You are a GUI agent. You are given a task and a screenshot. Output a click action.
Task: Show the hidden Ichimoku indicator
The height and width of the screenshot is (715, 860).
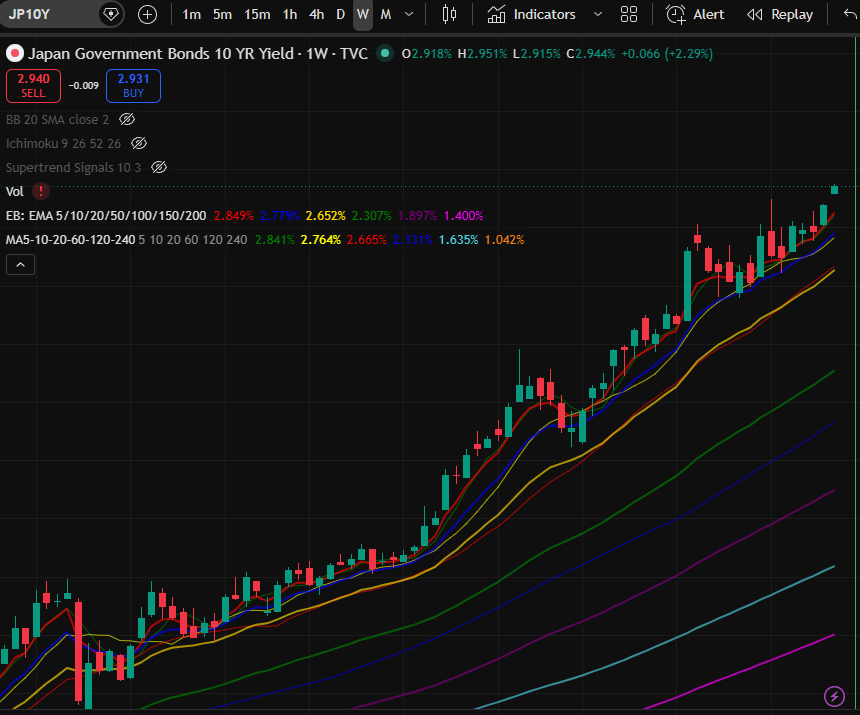point(139,144)
